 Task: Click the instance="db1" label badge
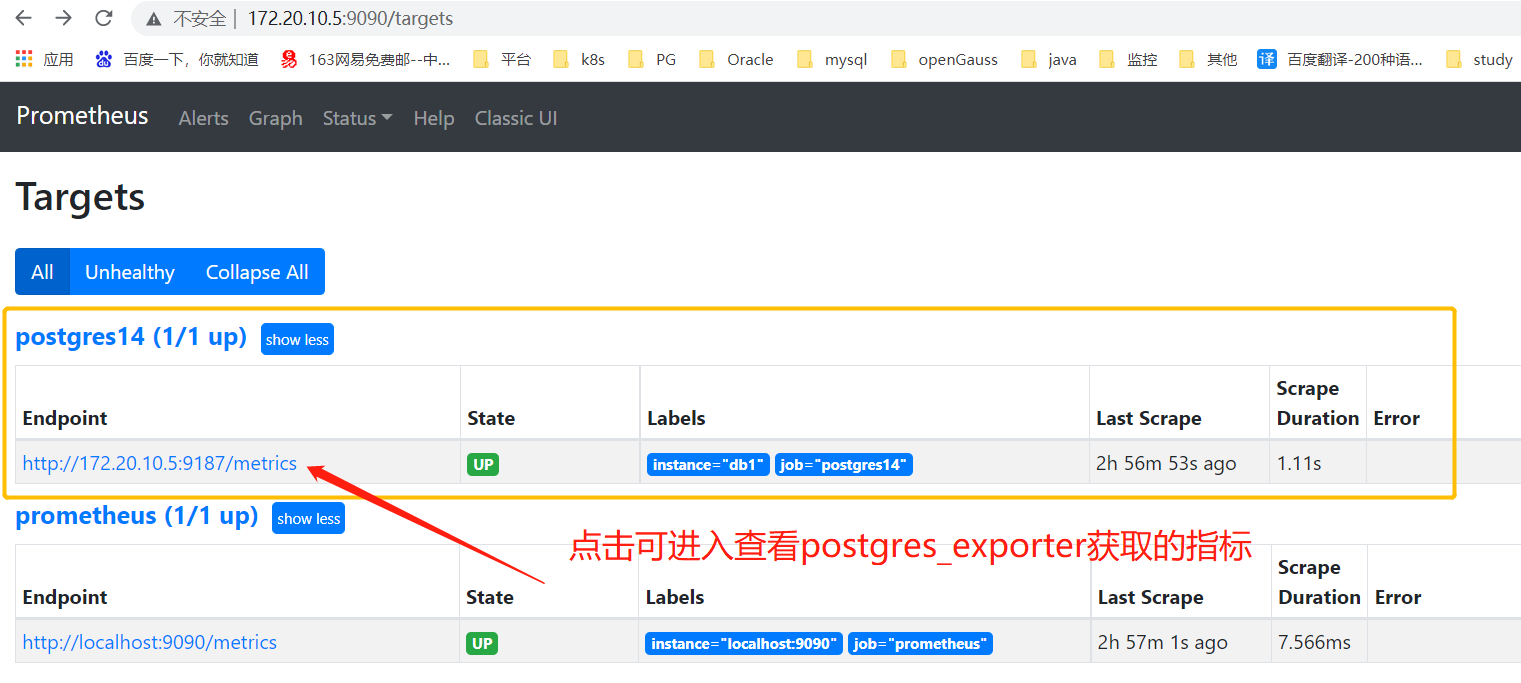pyautogui.click(x=708, y=465)
